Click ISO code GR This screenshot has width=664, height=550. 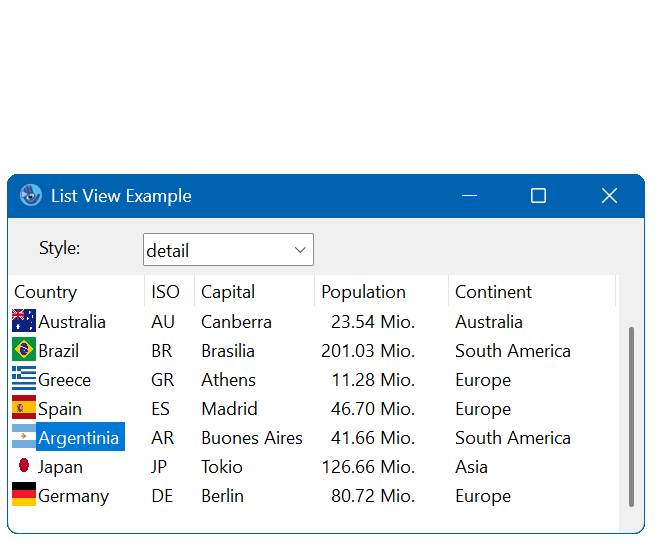pyautogui.click(x=163, y=380)
